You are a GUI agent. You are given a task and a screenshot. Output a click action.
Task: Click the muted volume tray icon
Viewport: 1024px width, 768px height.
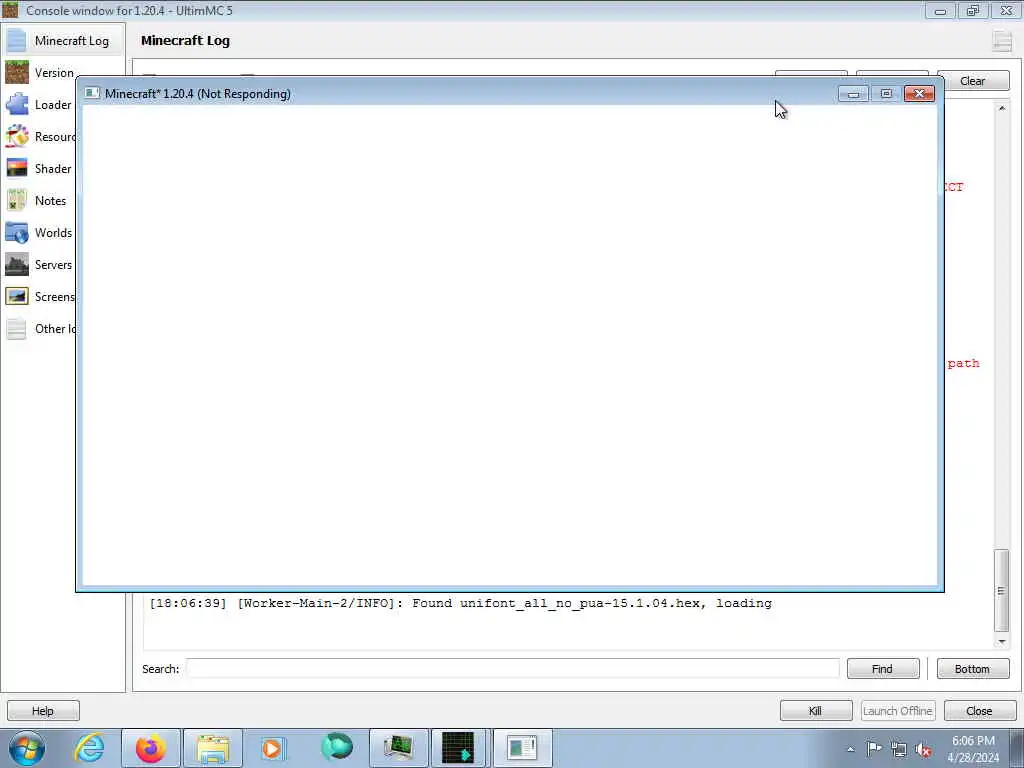coord(923,750)
